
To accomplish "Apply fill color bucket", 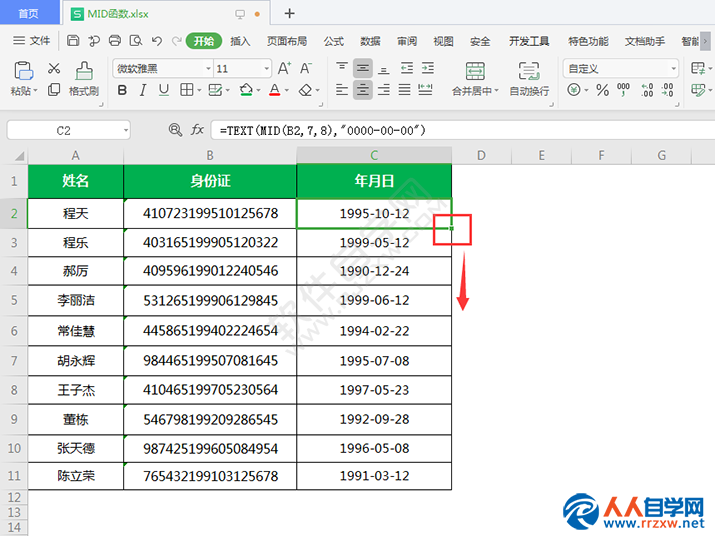I will pos(246,90).
